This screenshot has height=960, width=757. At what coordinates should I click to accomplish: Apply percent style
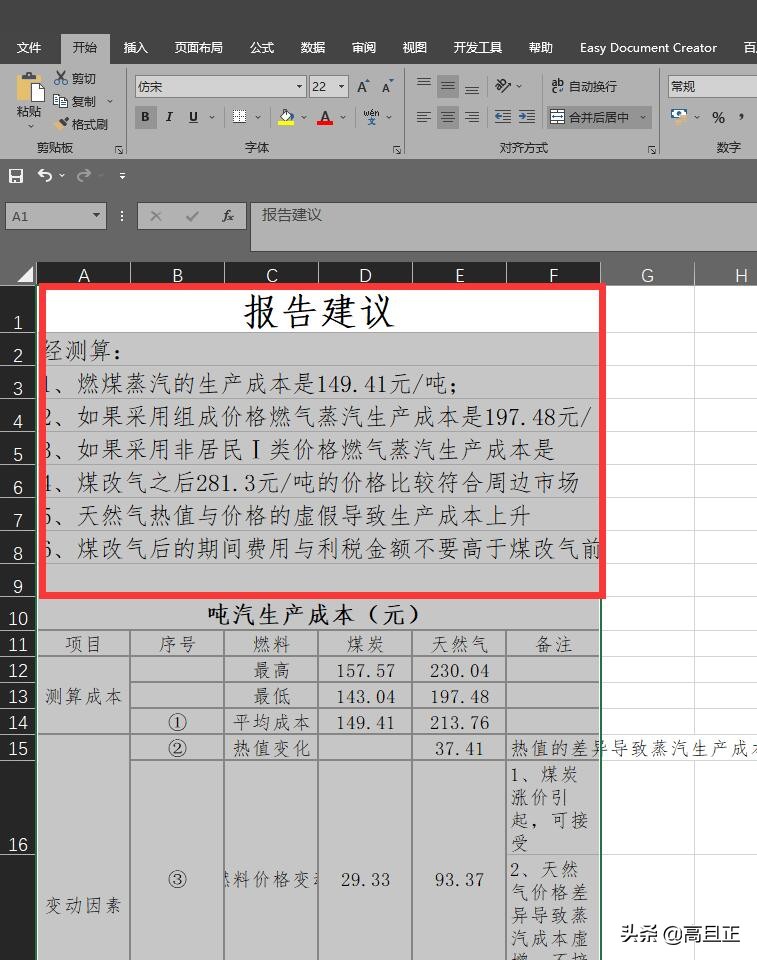(x=718, y=117)
